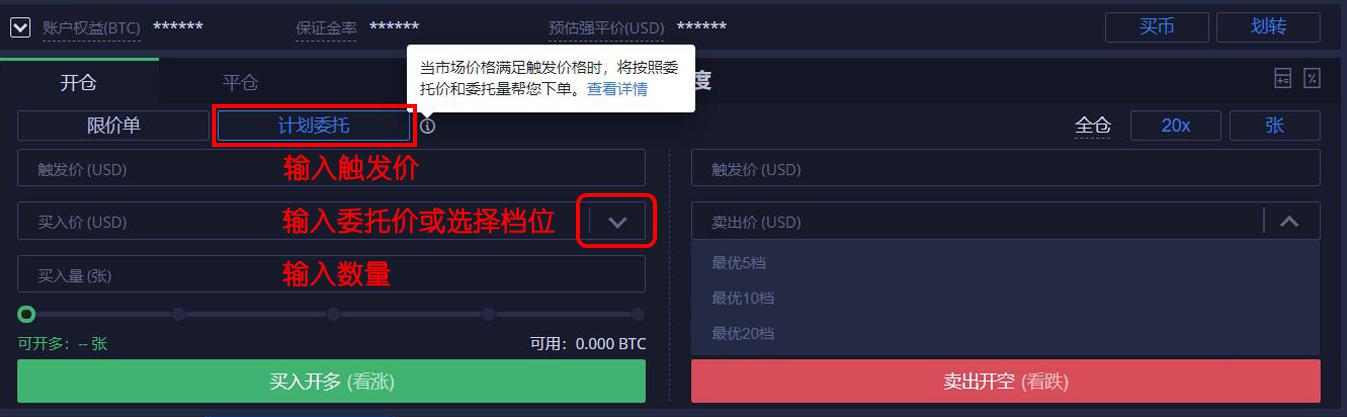1347x417 pixels.
Task: Select the 最优10档 option
Action: pyautogui.click(x=743, y=298)
